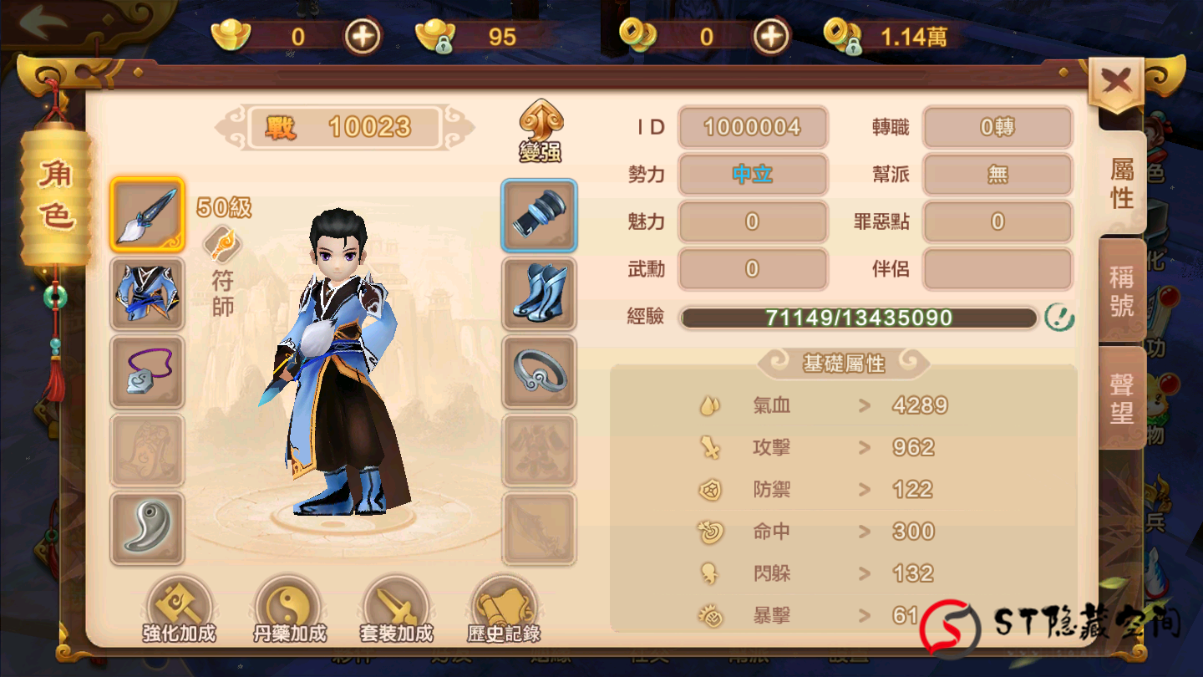This screenshot has height=677, width=1203.
Task: Open 歷史記錄 scroll icon
Action: [x=504, y=610]
